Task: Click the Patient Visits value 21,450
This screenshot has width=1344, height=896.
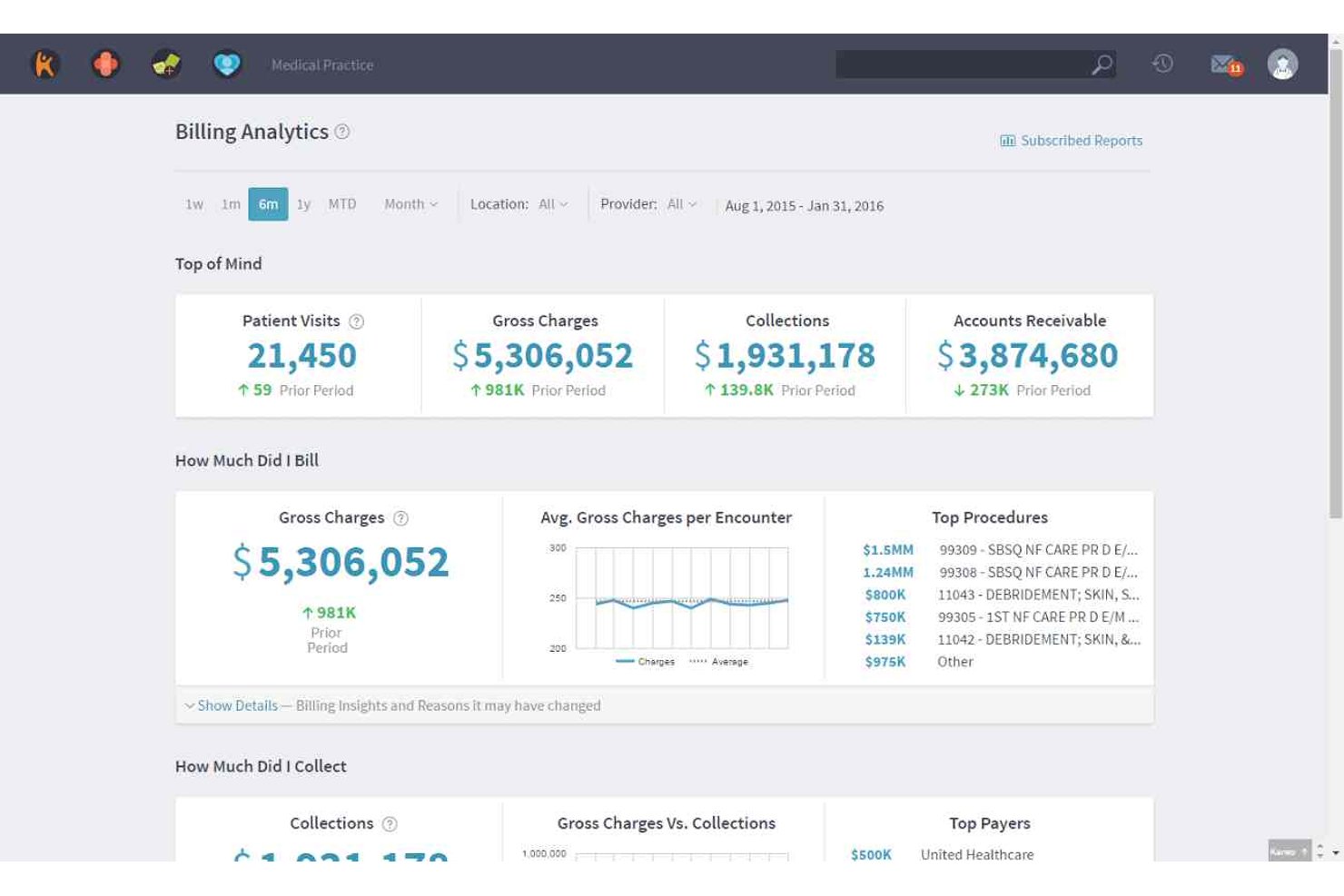Action: click(x=302, y=355)
